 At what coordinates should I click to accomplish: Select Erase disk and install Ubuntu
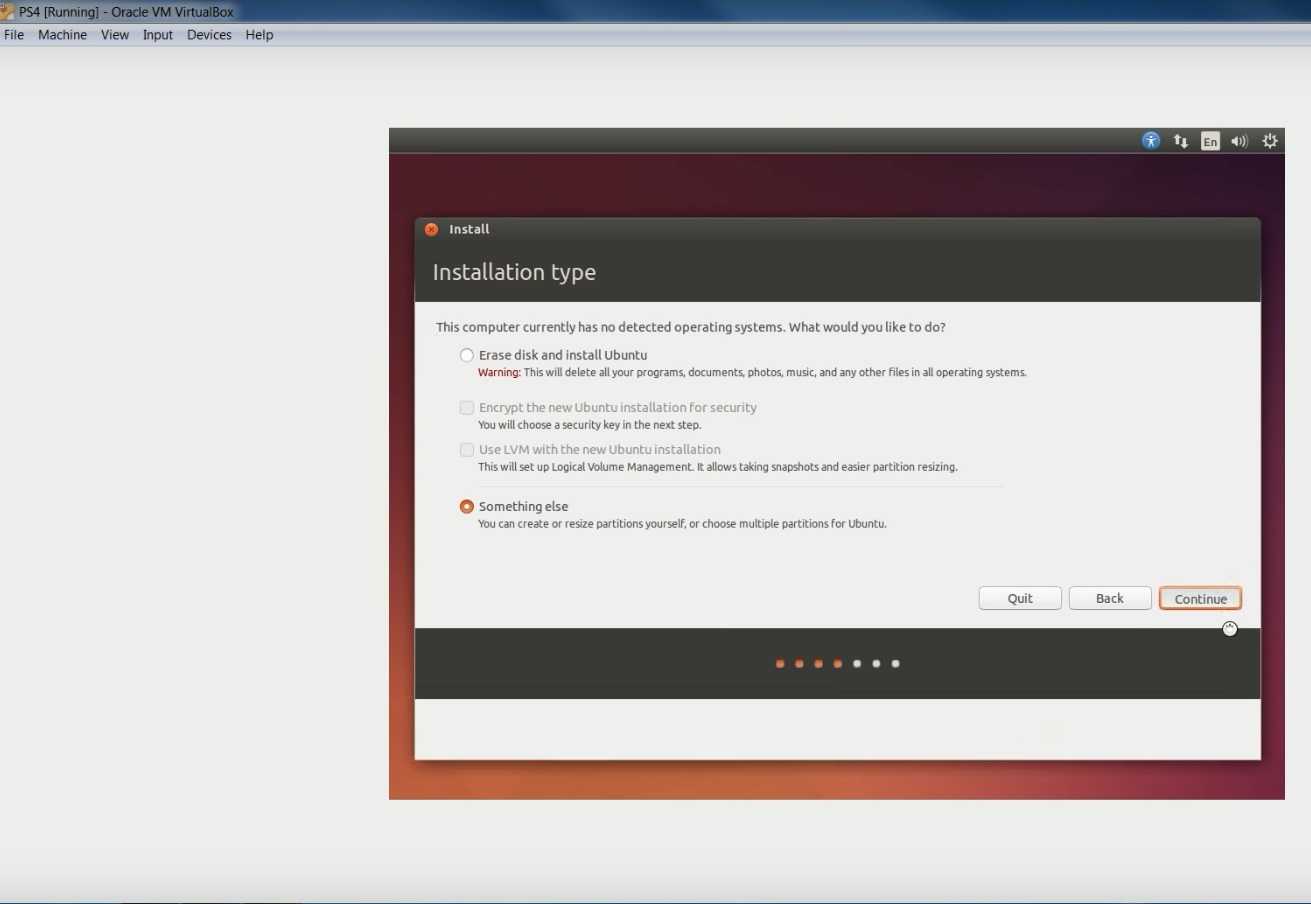pyautogui.click(x=554, y=355)
